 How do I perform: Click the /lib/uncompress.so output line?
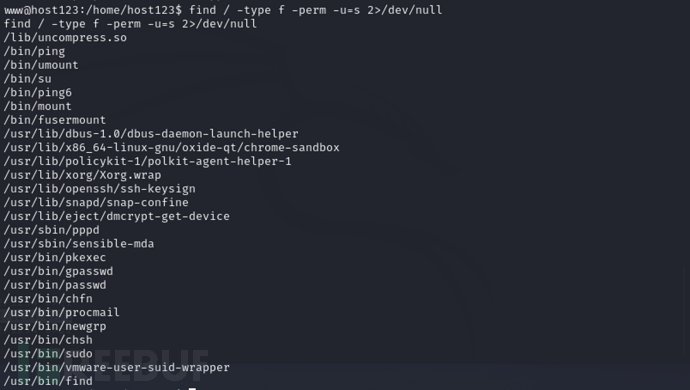pos(65,38)
